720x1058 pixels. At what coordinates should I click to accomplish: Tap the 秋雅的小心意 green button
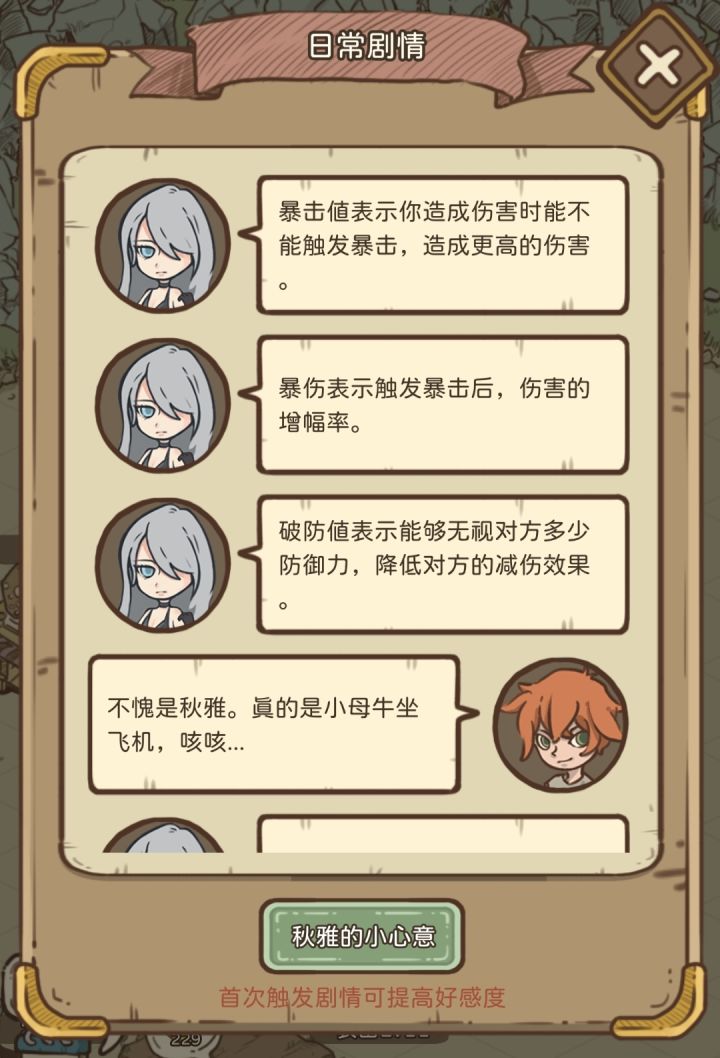(362, 936)
